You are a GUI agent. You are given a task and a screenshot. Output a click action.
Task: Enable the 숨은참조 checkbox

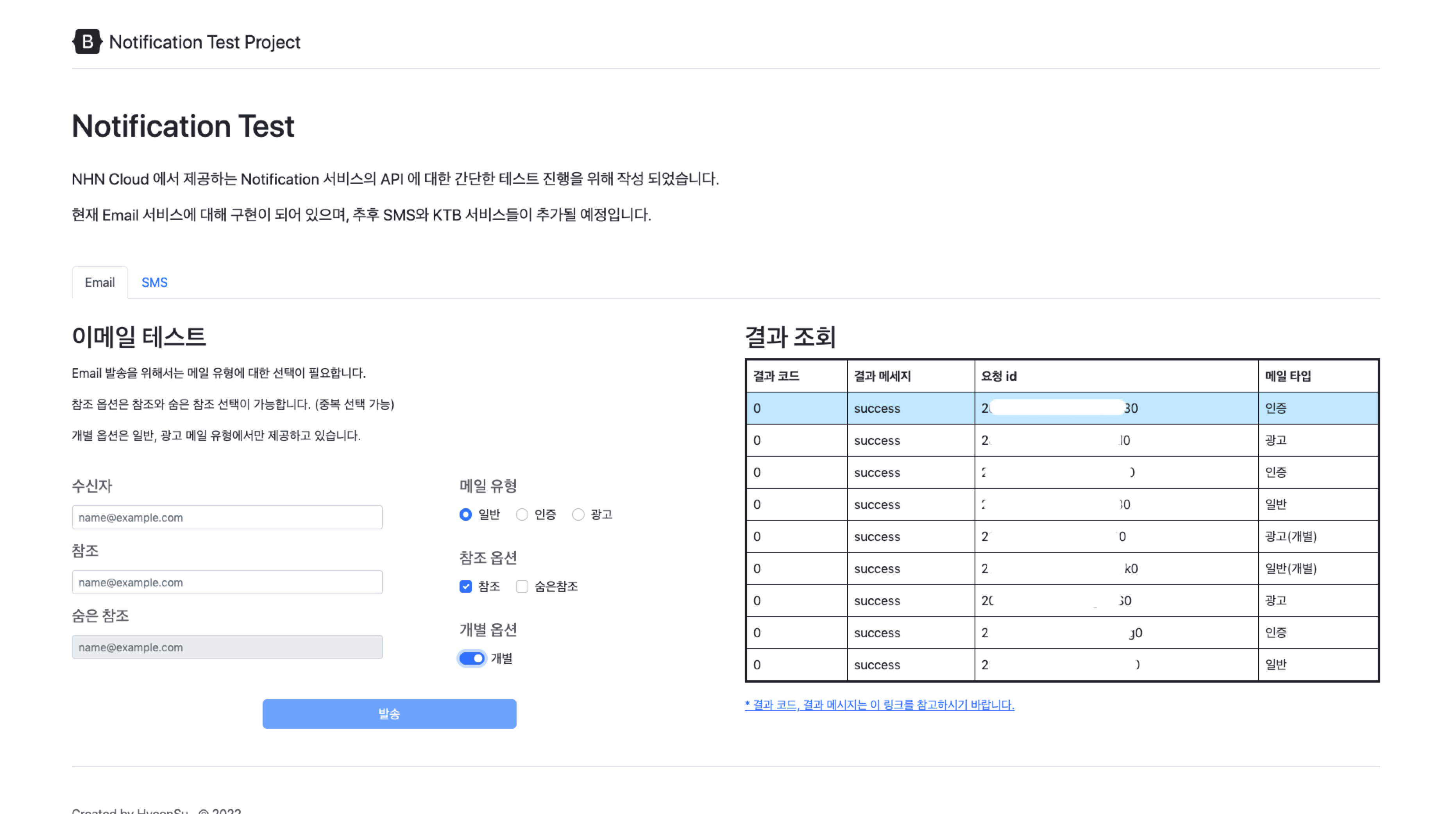coord(521,586)
